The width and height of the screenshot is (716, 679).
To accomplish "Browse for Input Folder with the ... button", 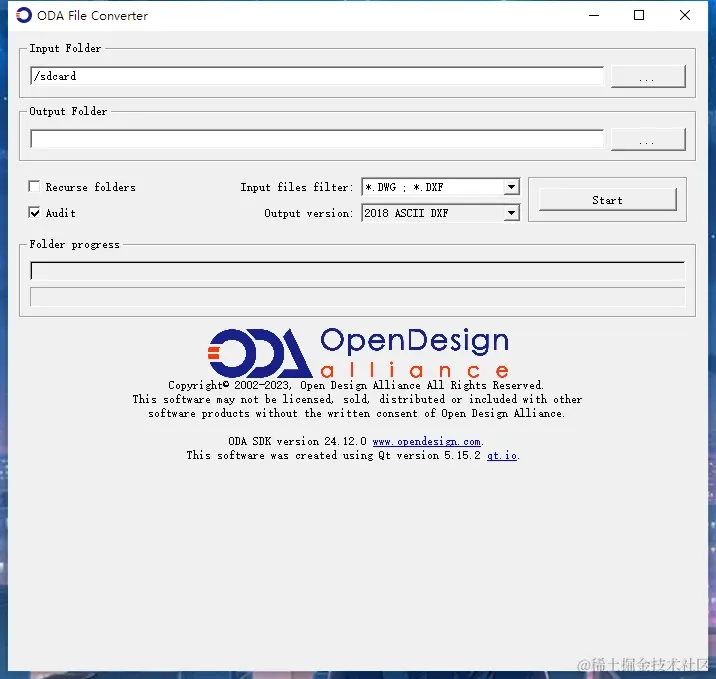I will [x=648, y=76].
